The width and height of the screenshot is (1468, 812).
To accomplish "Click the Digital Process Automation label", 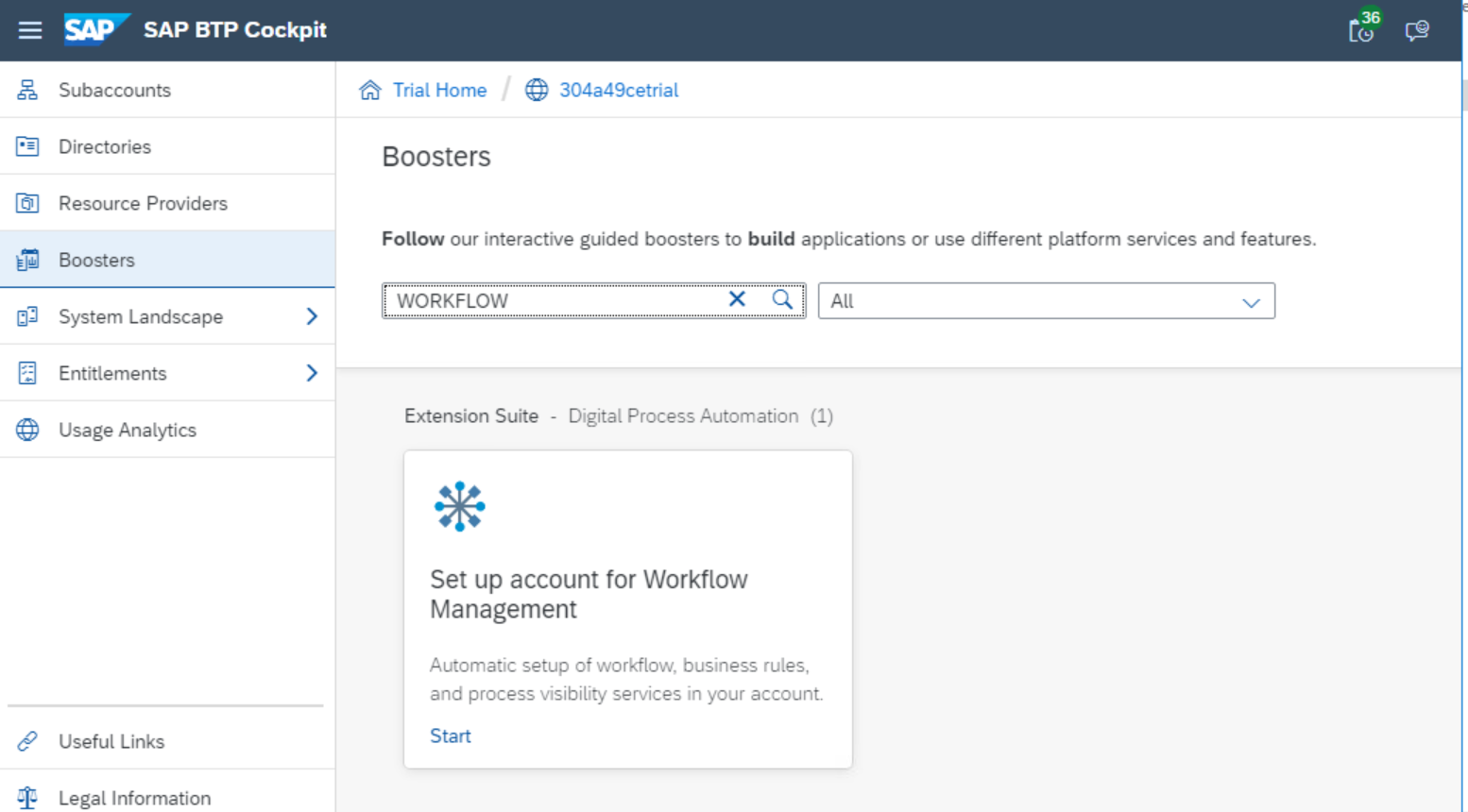I will pyautogui.click(x=683, y=416).
